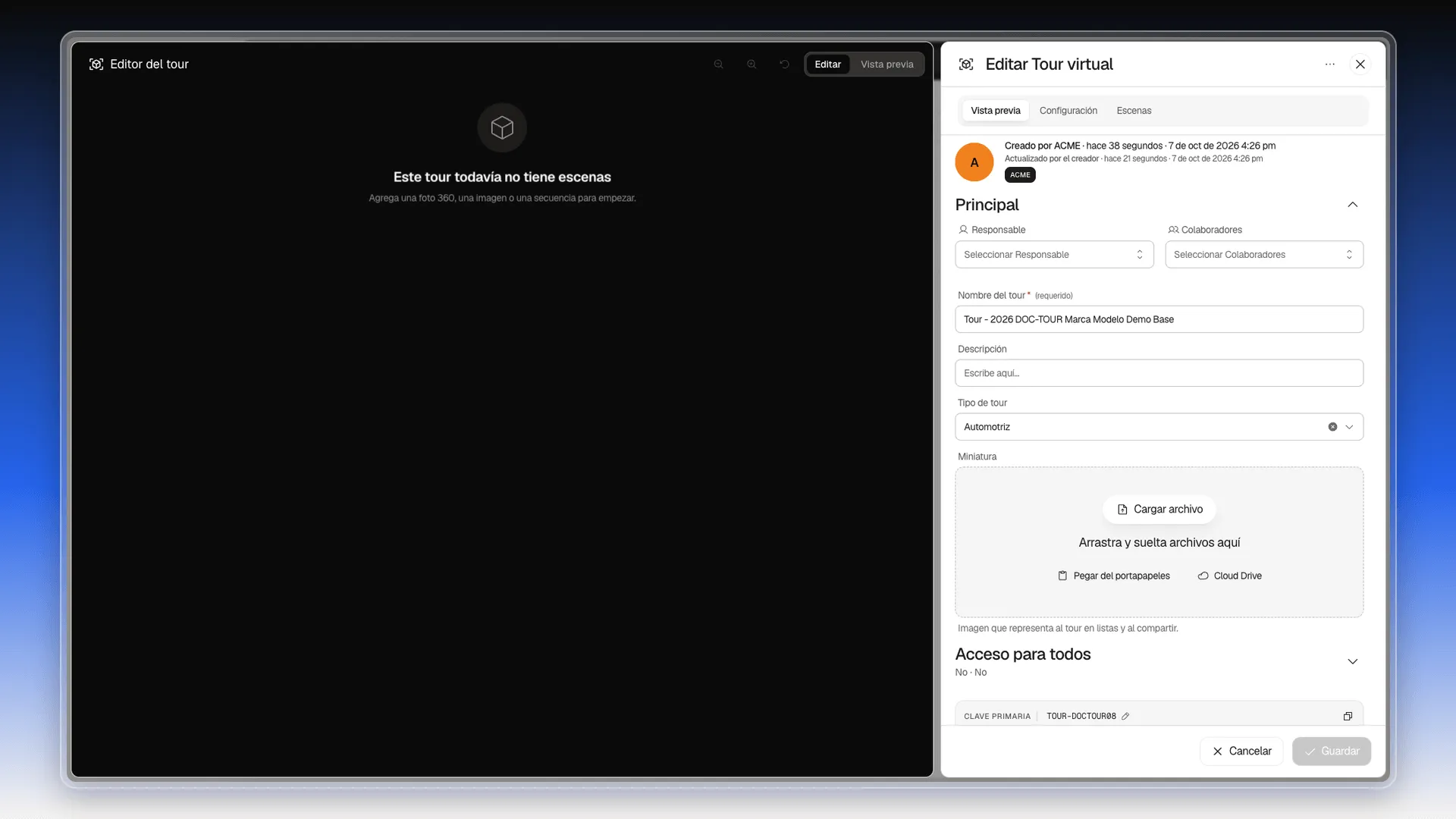
Task: Open the Seleccionar Responsable dropdown
Action: (1054, 255)
